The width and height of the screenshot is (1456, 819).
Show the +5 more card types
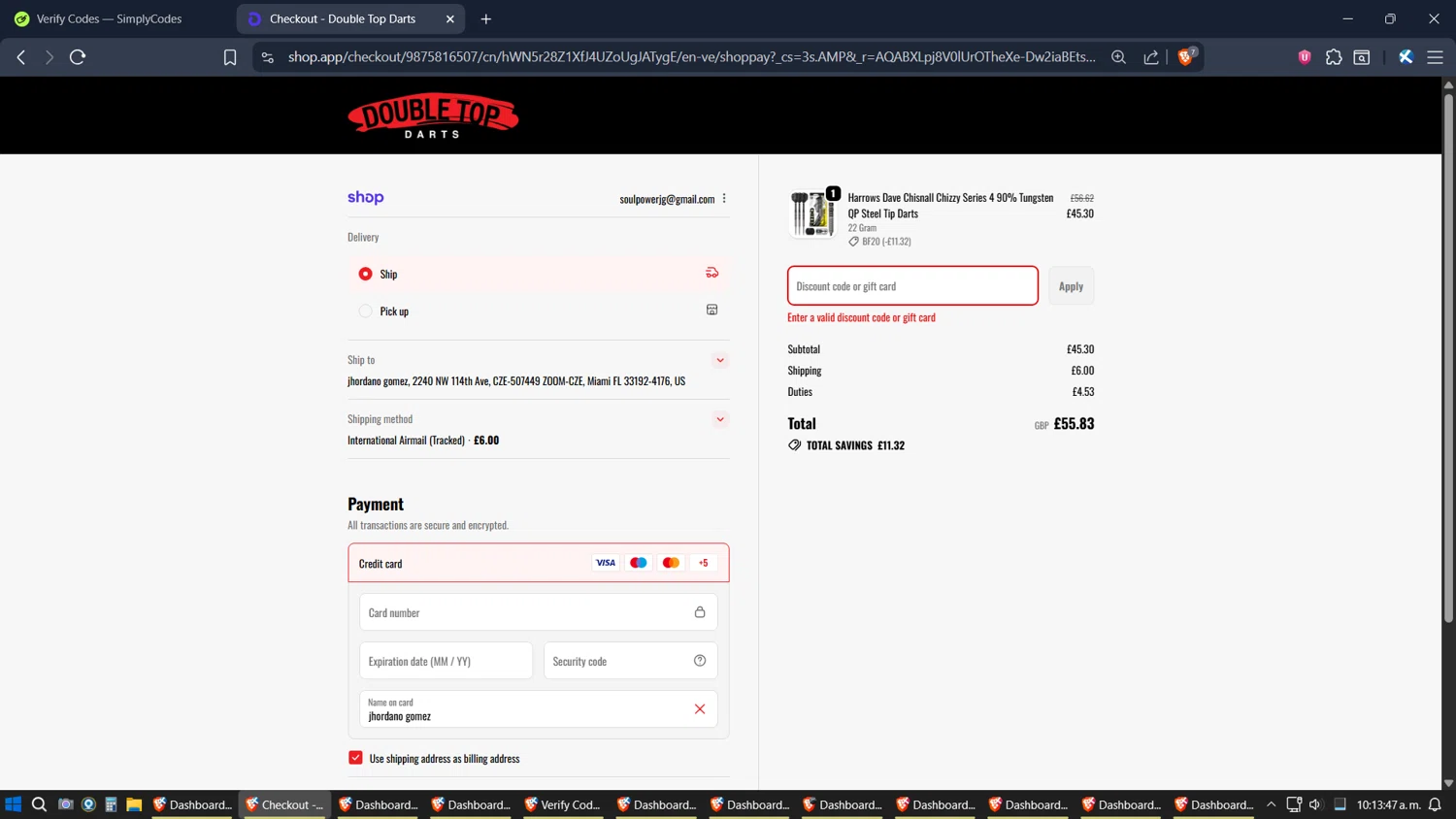coord(704,563)
